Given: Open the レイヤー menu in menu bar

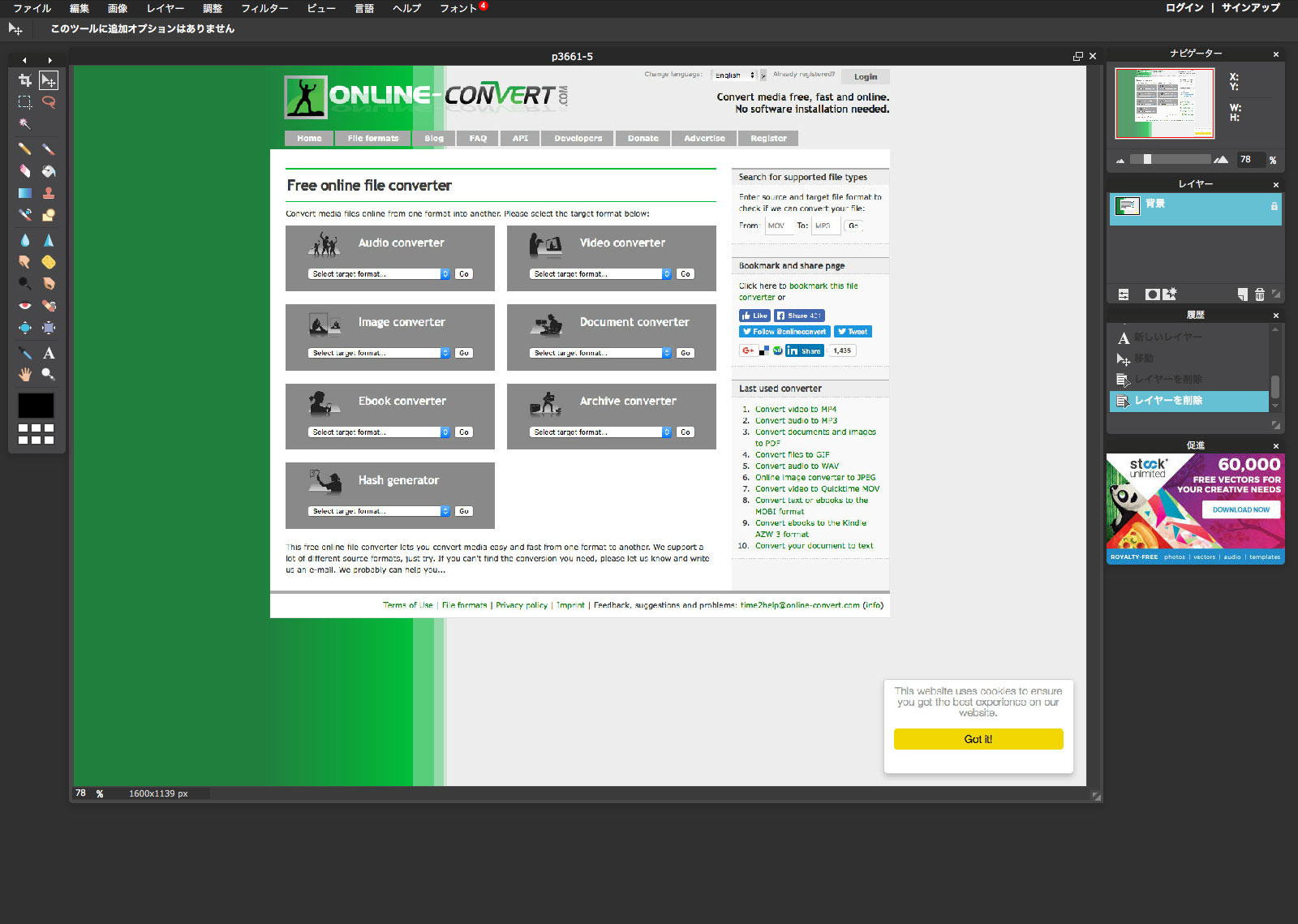Looking at the screenshot, I should click(165, 8).
